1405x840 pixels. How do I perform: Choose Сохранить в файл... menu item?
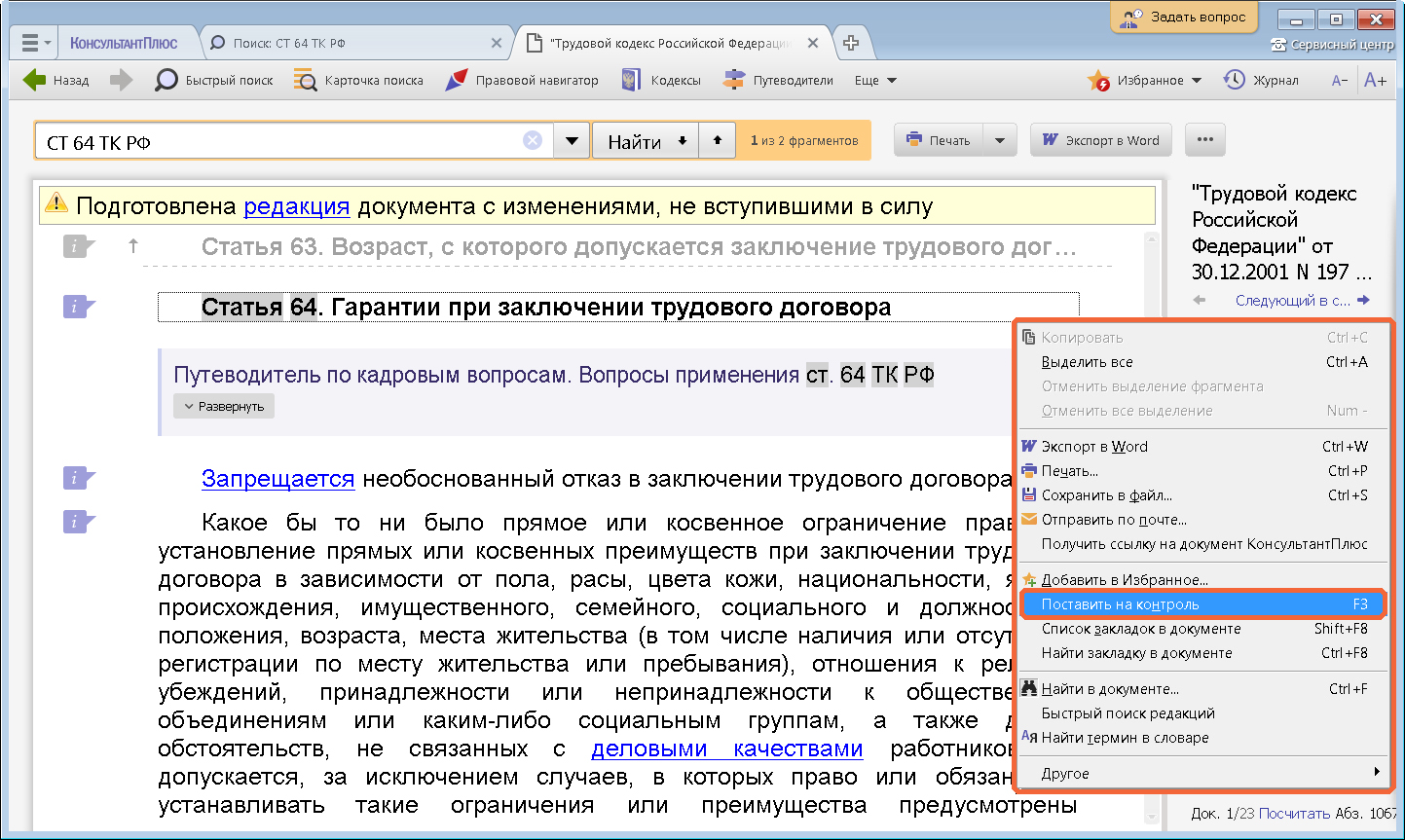click(1202, 495)
